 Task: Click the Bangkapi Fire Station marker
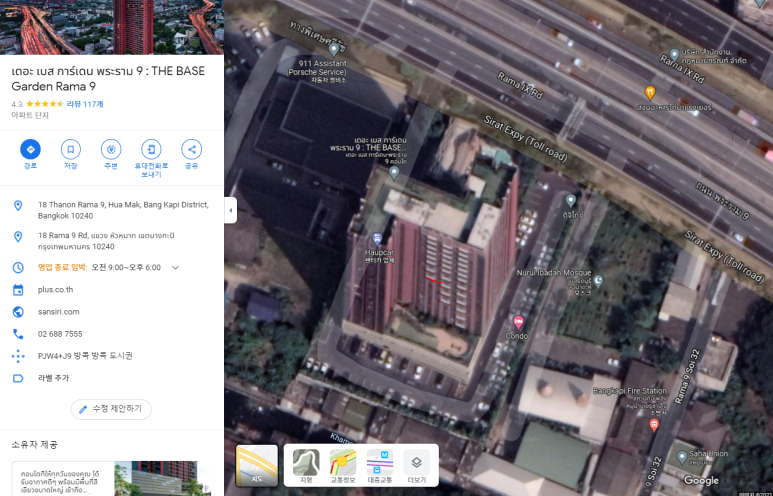click(654, 425)
